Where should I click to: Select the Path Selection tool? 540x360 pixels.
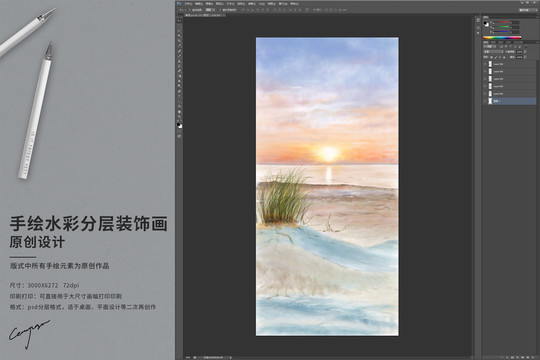pos(179,101)
